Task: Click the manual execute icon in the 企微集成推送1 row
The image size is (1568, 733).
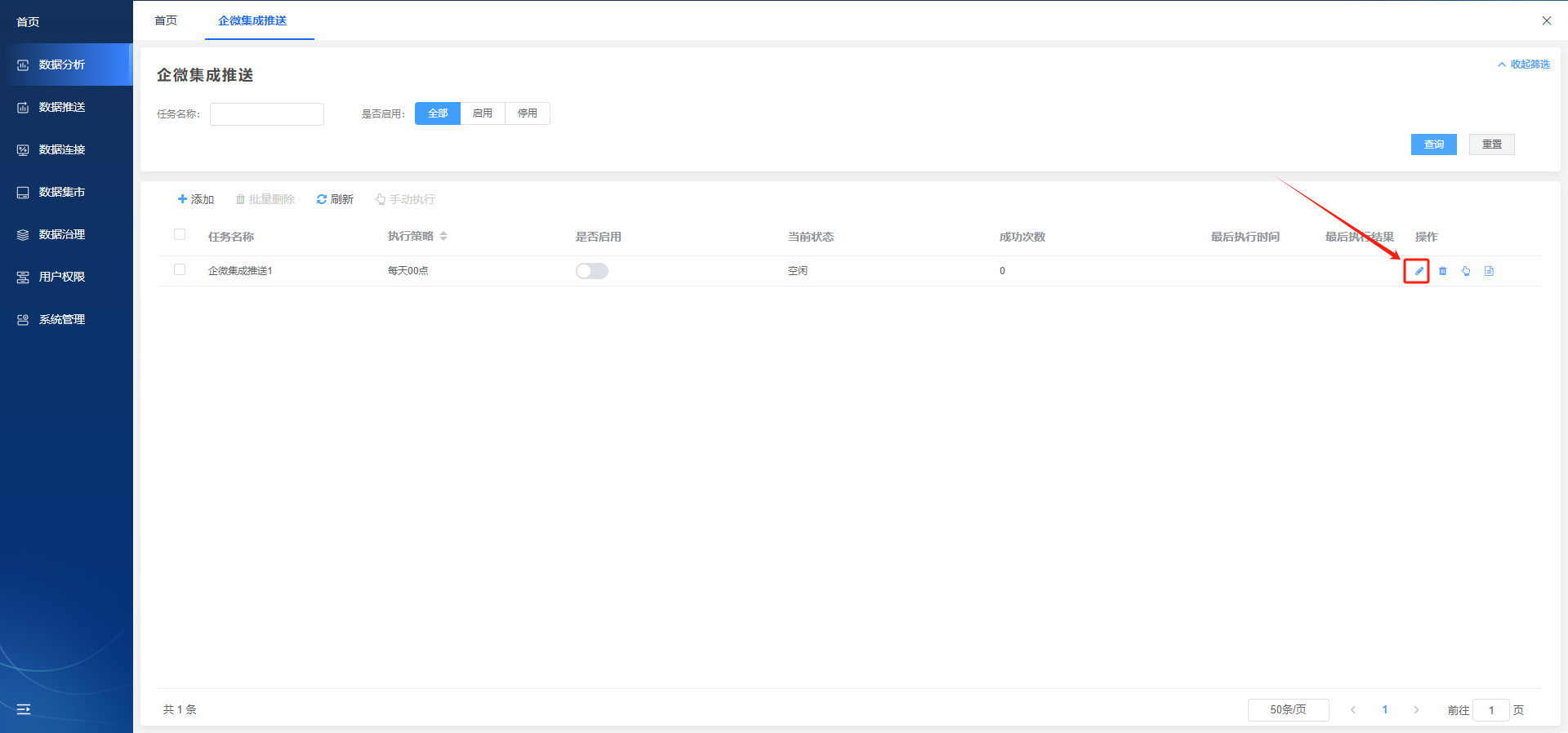Action: coord(1466,271)
